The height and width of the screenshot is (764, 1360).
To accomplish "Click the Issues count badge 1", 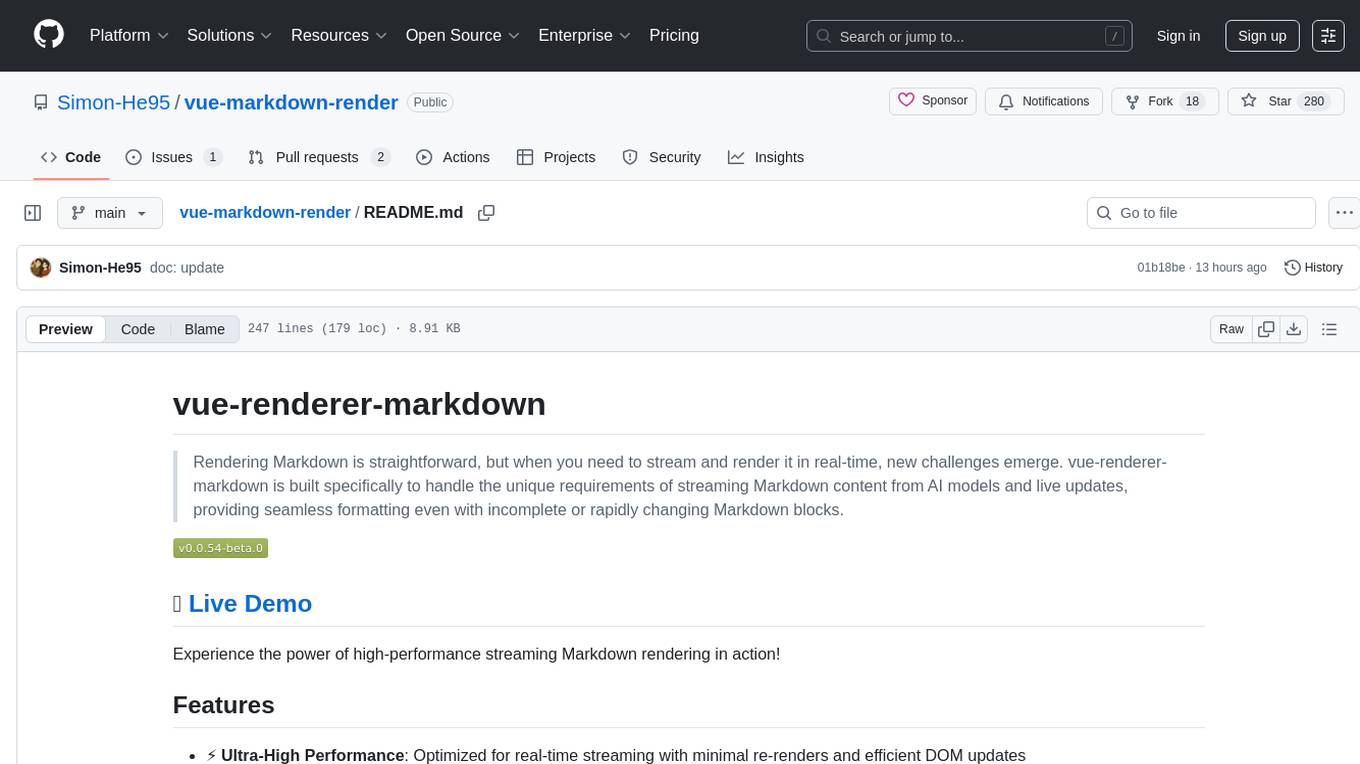I will (212, 157).
